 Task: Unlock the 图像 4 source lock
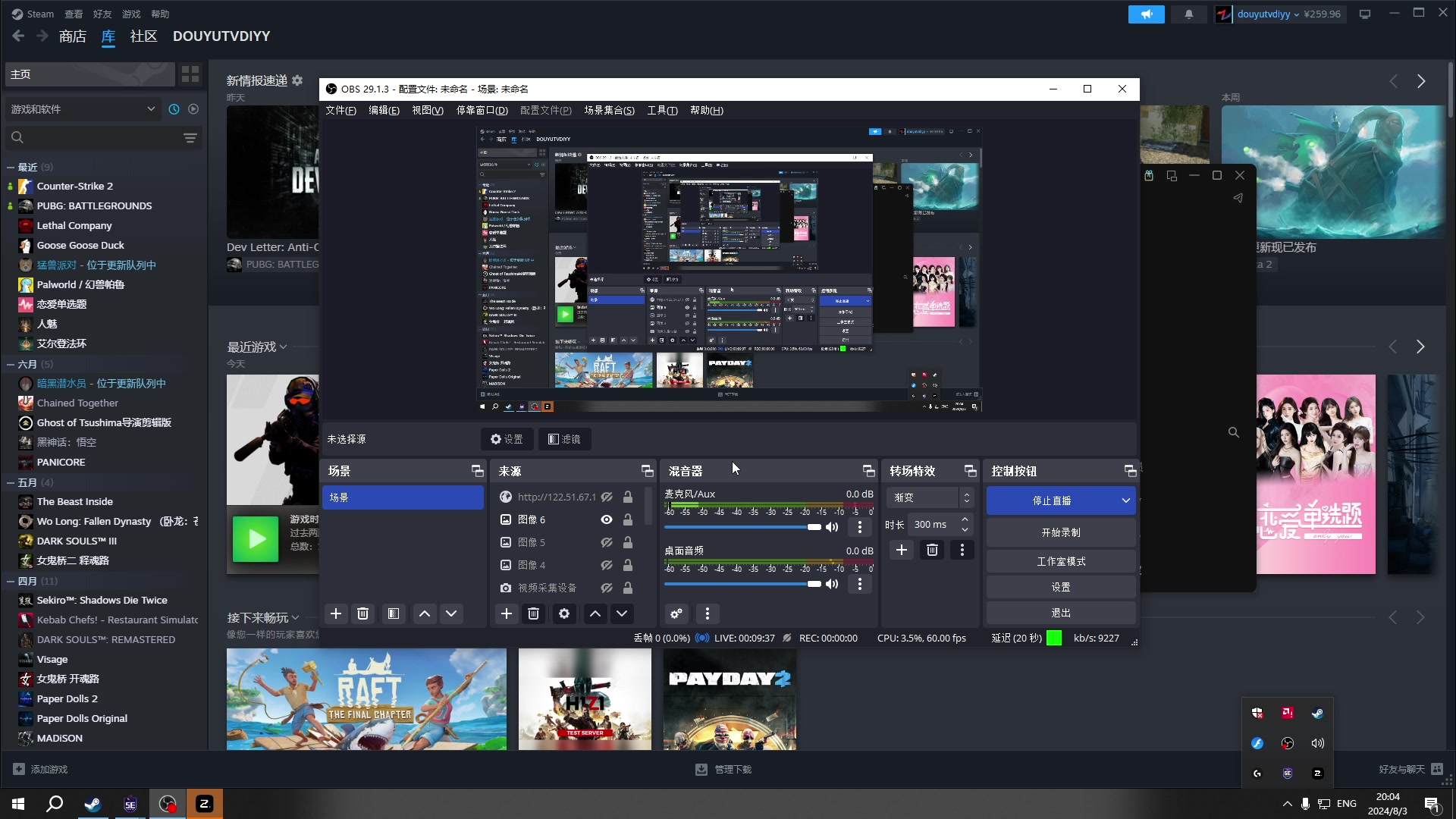[628, 565]
